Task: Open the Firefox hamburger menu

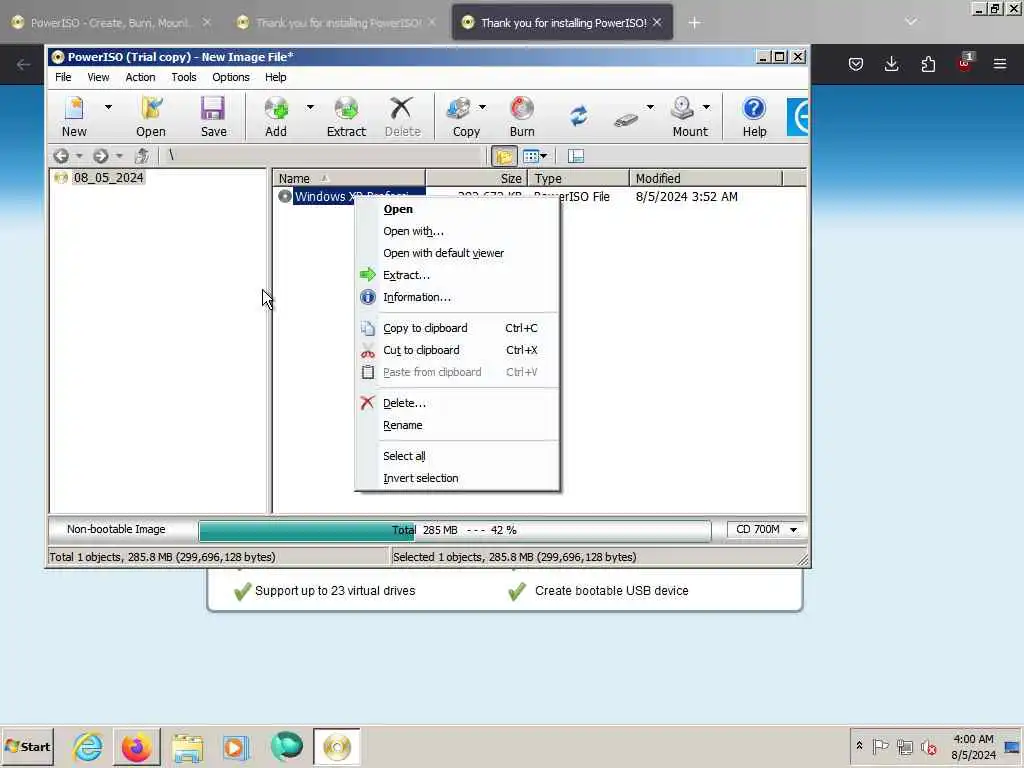Action: pyautogui.click(x=1000, y=64)
